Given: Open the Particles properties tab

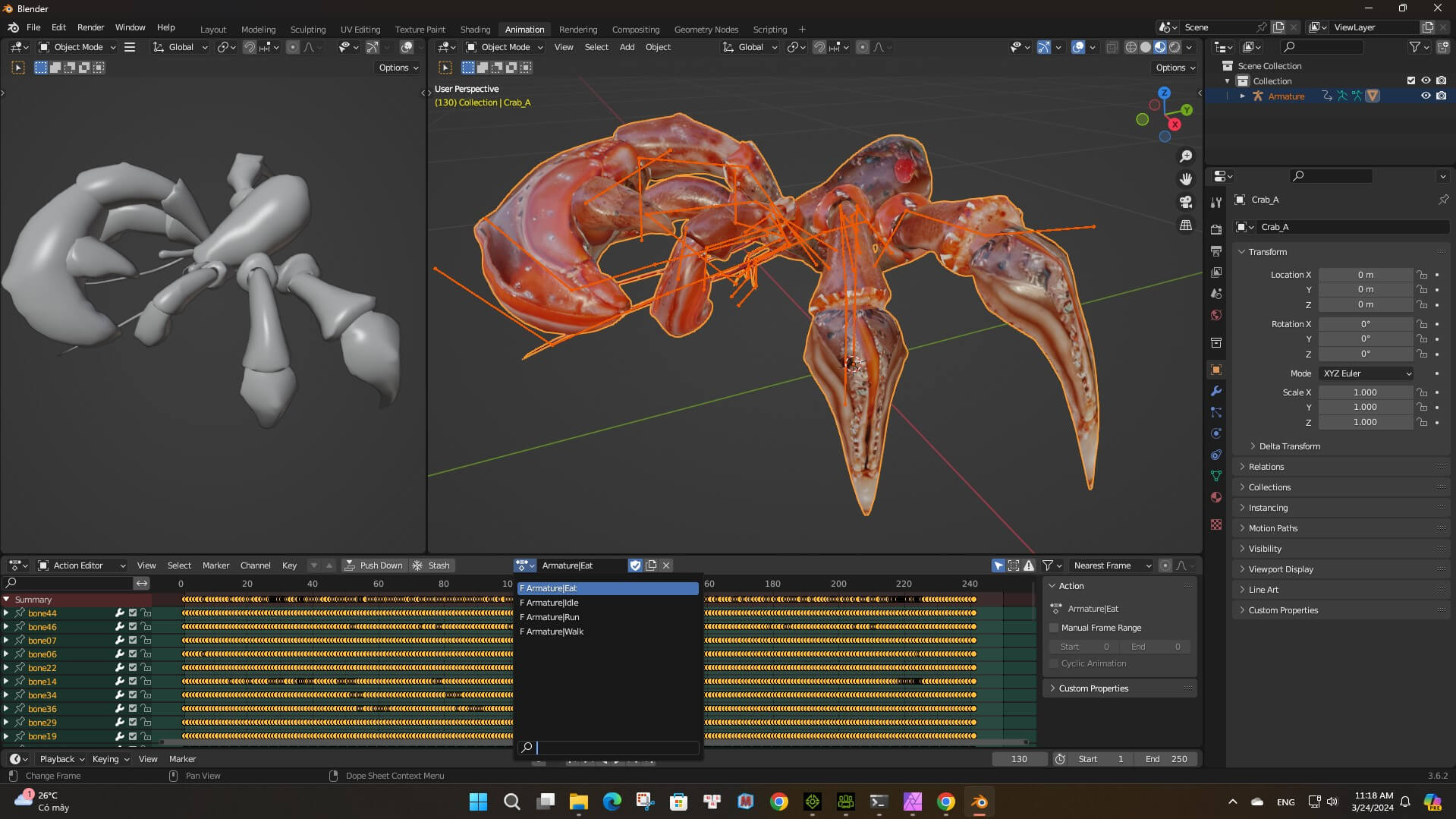Looking at the screenshot, I should [1216, 412].
